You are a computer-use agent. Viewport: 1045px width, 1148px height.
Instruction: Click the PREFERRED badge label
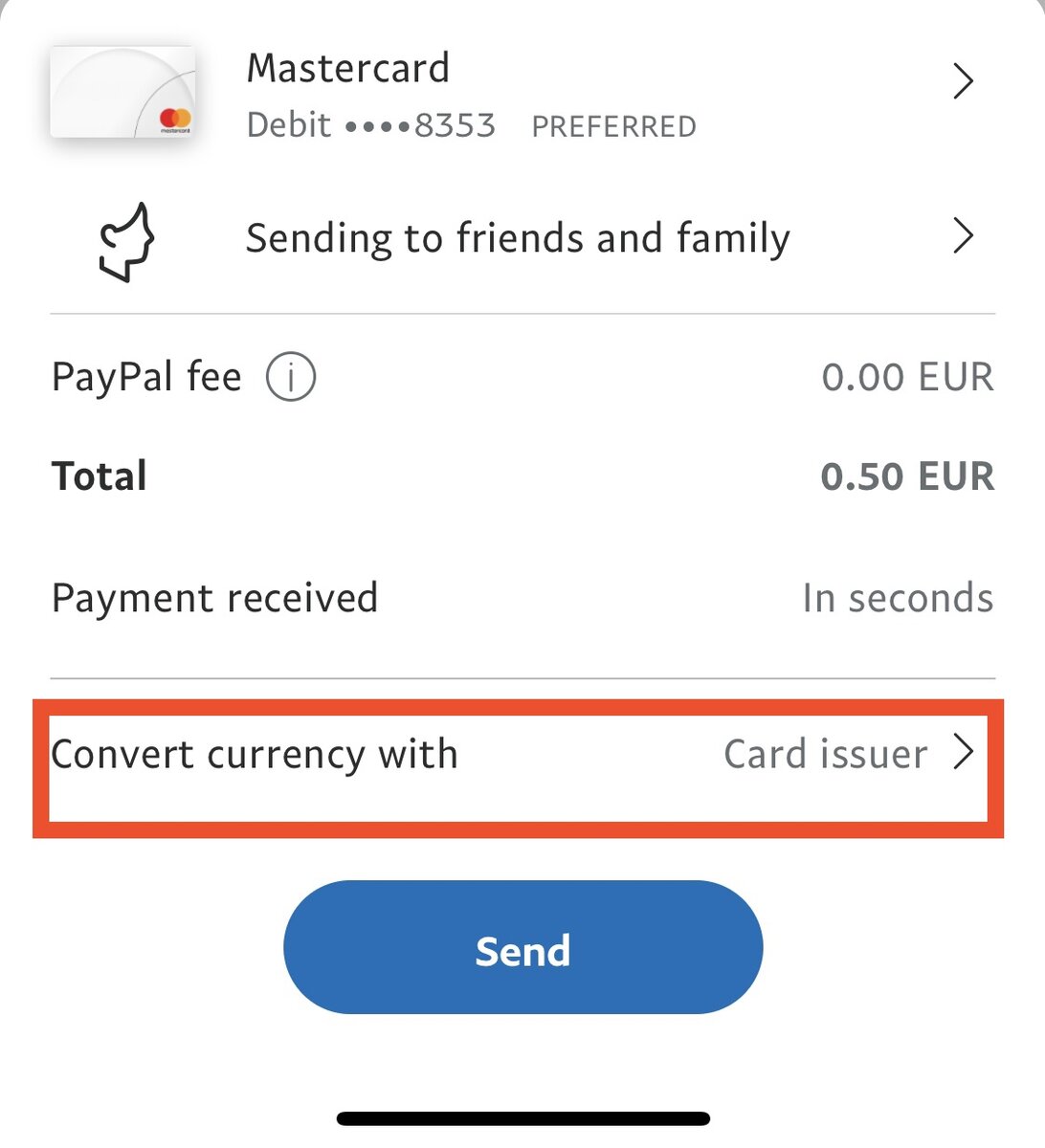613,126
